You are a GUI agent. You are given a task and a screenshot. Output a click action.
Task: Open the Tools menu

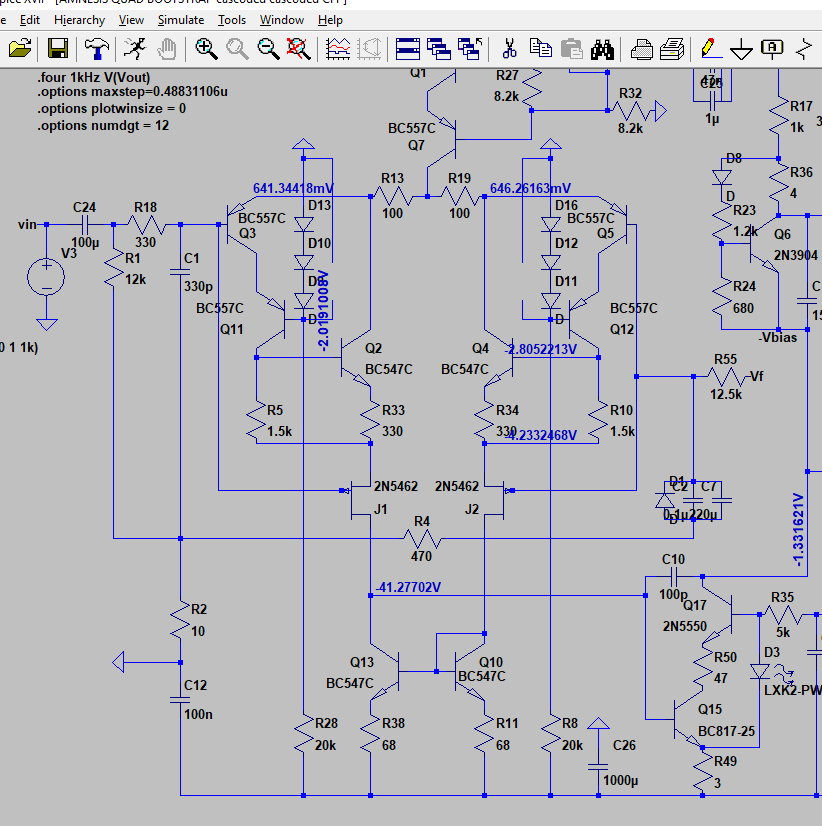(x=232, y=20)
